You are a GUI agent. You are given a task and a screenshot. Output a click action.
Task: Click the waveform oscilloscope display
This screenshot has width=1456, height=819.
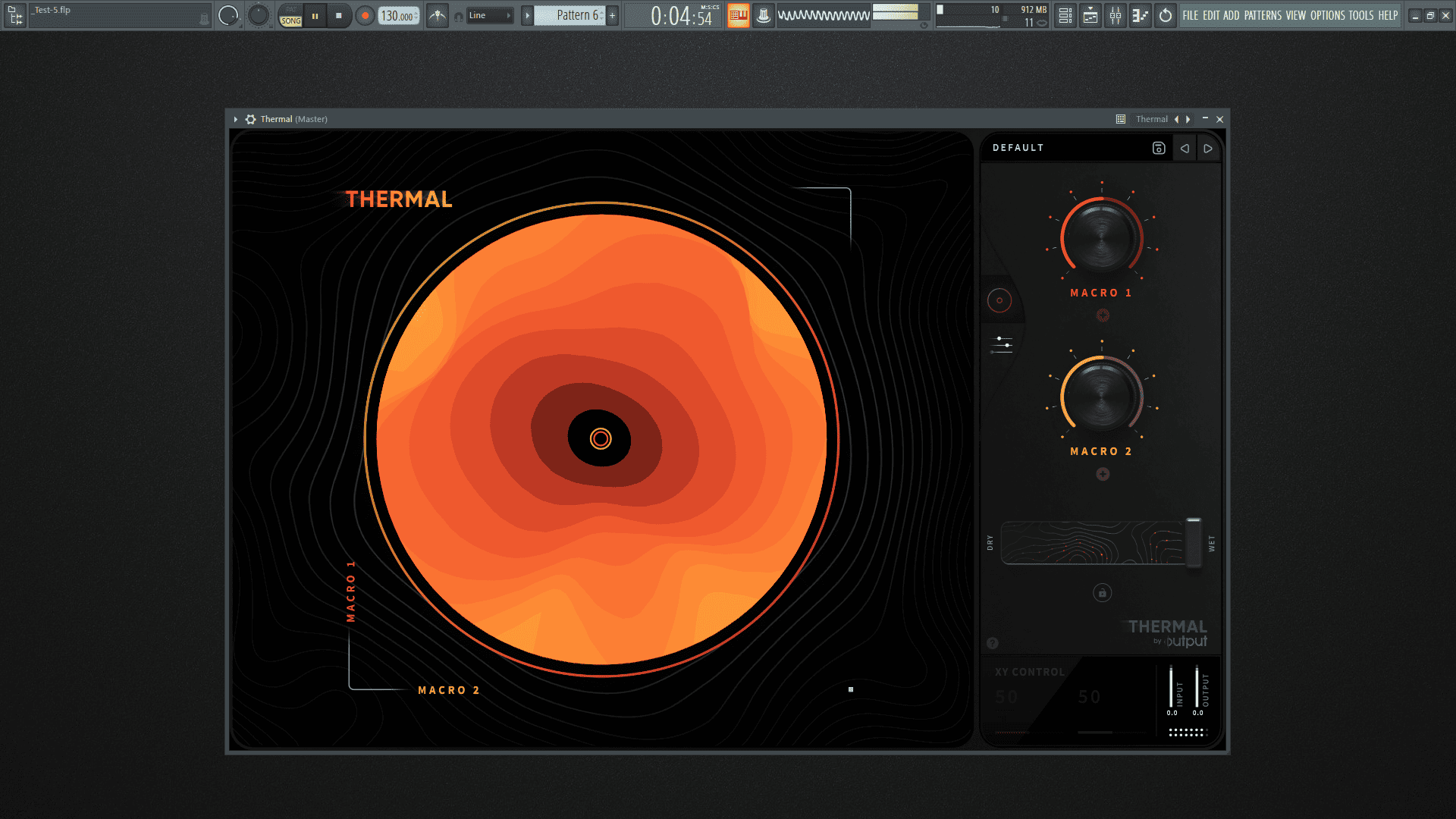coord(824,15)
